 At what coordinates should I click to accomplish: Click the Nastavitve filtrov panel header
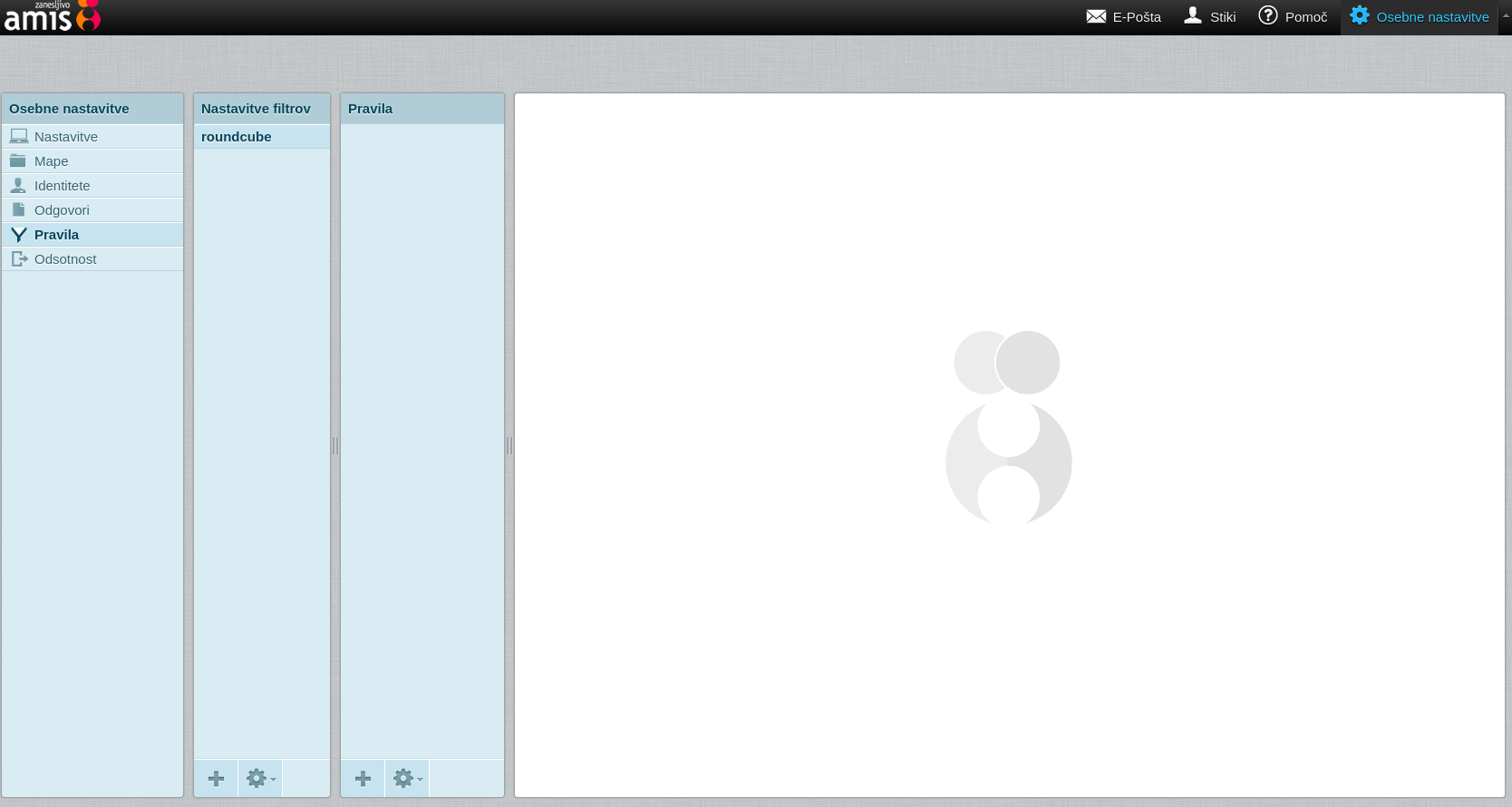coord(262,109)
